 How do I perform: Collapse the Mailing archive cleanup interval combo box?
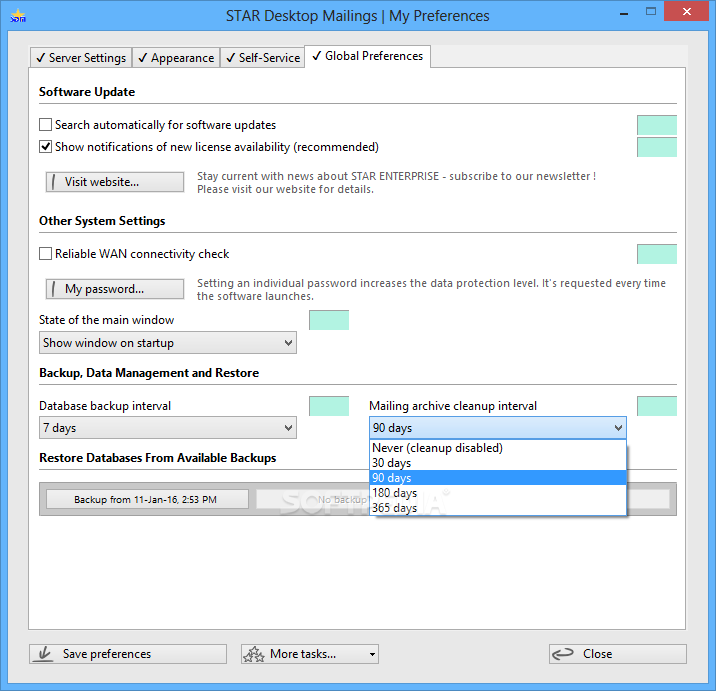[x=498, y=428]
